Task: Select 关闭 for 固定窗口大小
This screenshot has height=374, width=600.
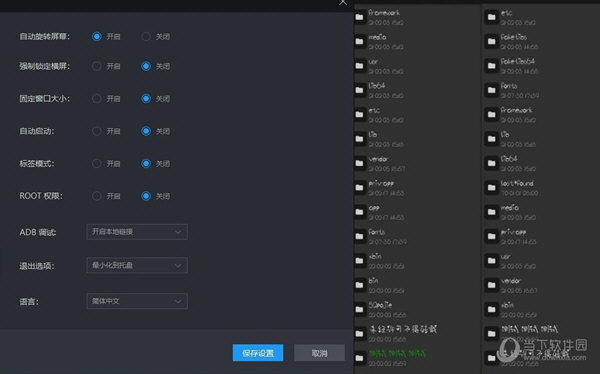Action: click(x=146, y=99)
